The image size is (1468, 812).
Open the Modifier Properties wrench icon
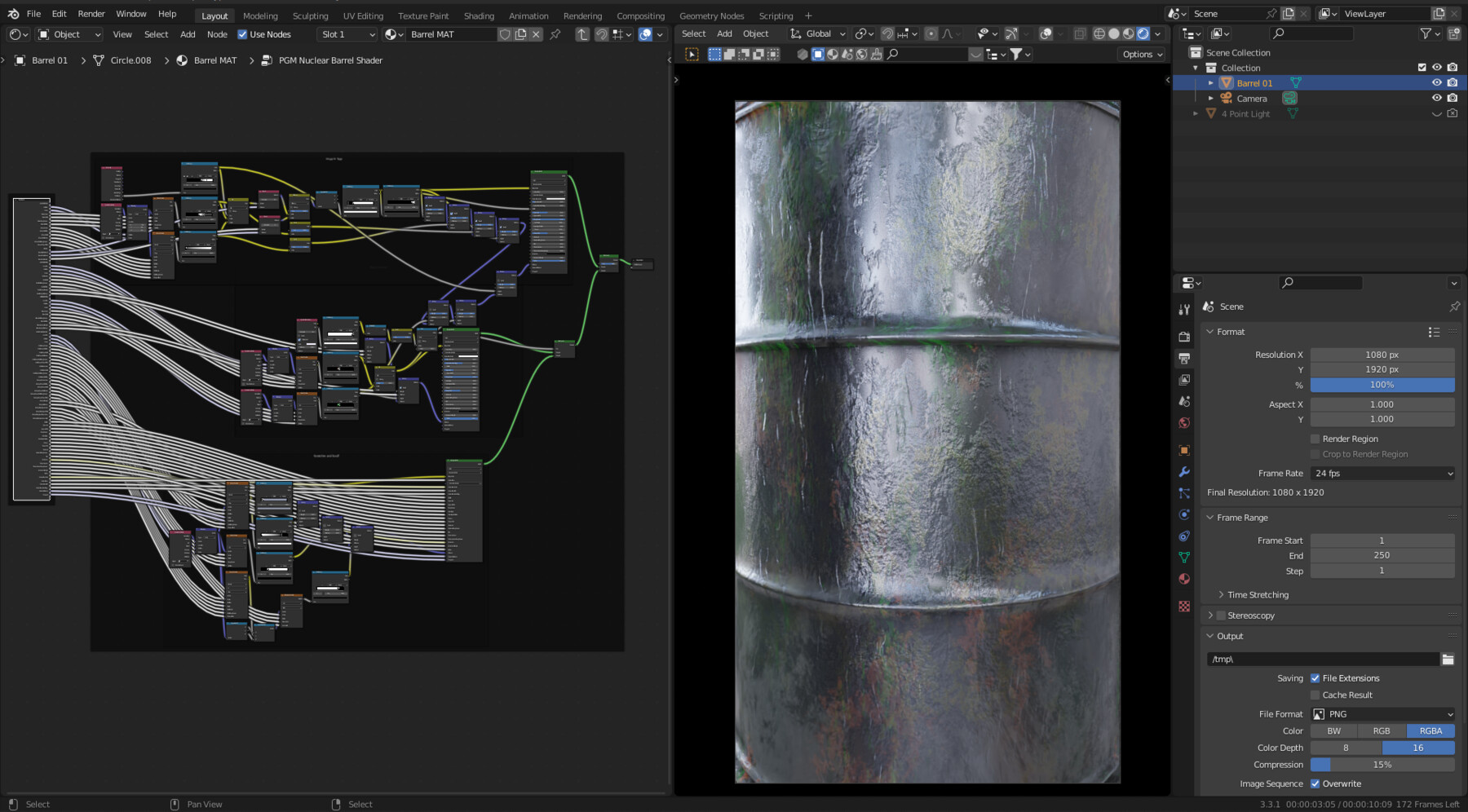click(x=1184, y=472)
